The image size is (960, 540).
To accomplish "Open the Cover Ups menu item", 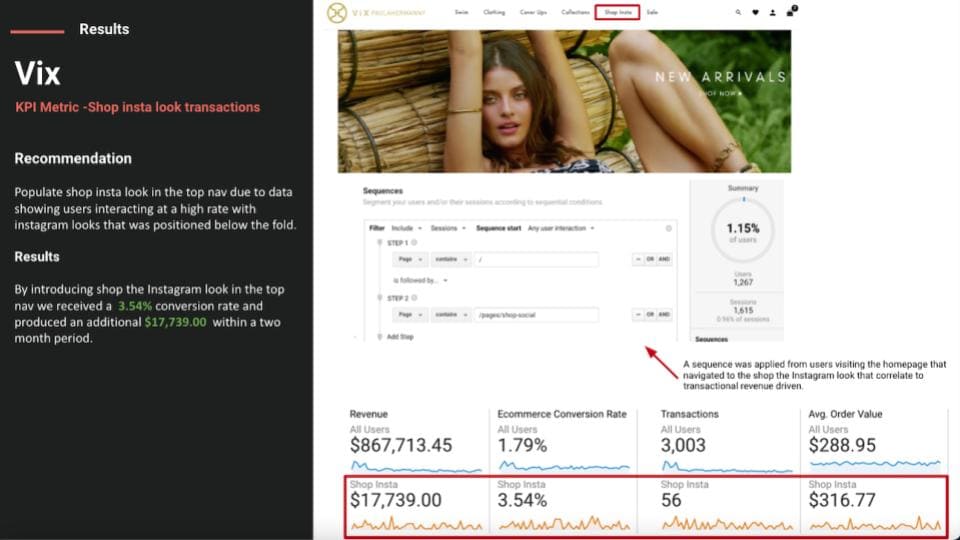I will 533,12.
